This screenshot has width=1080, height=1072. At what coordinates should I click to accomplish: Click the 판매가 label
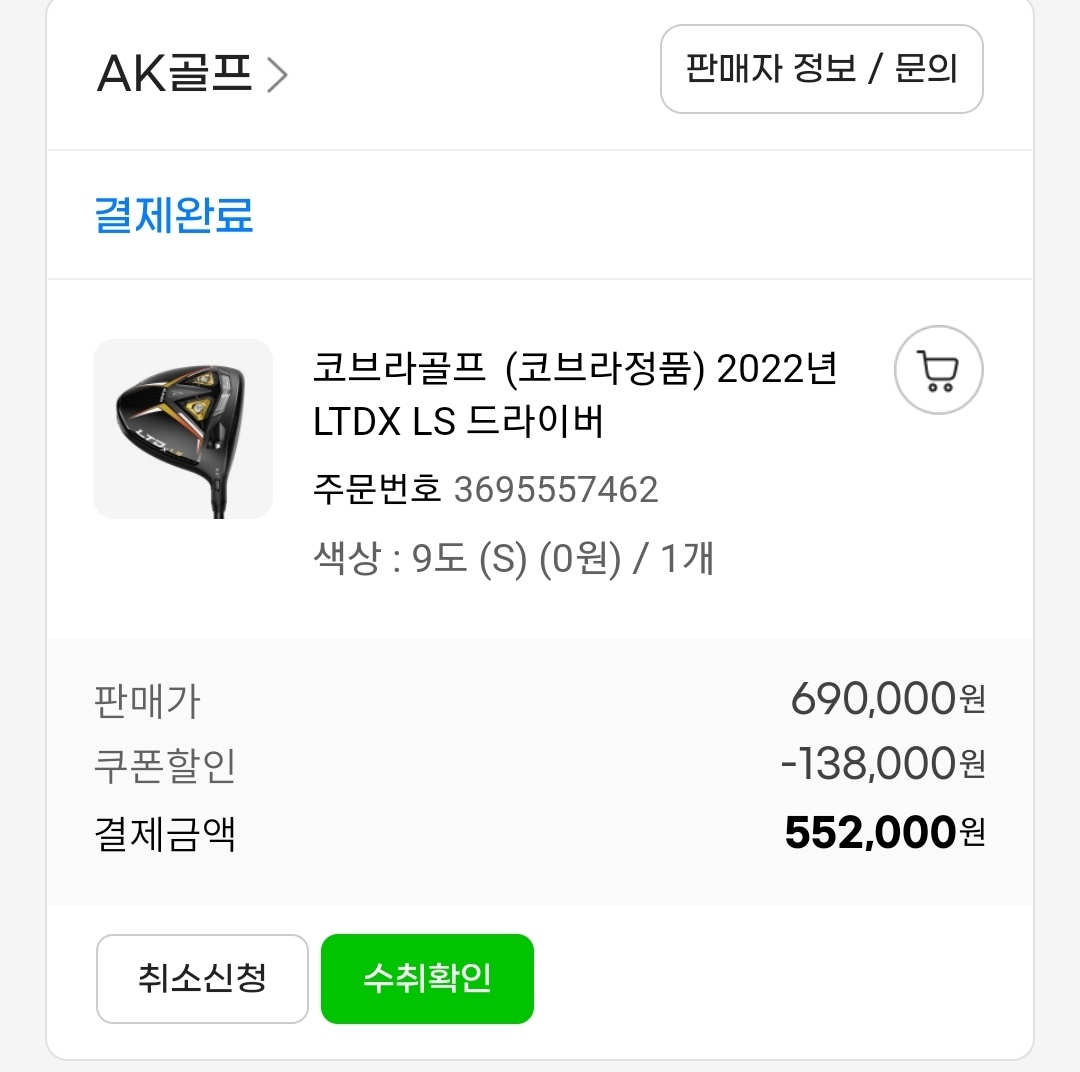(x=147, y=701)
